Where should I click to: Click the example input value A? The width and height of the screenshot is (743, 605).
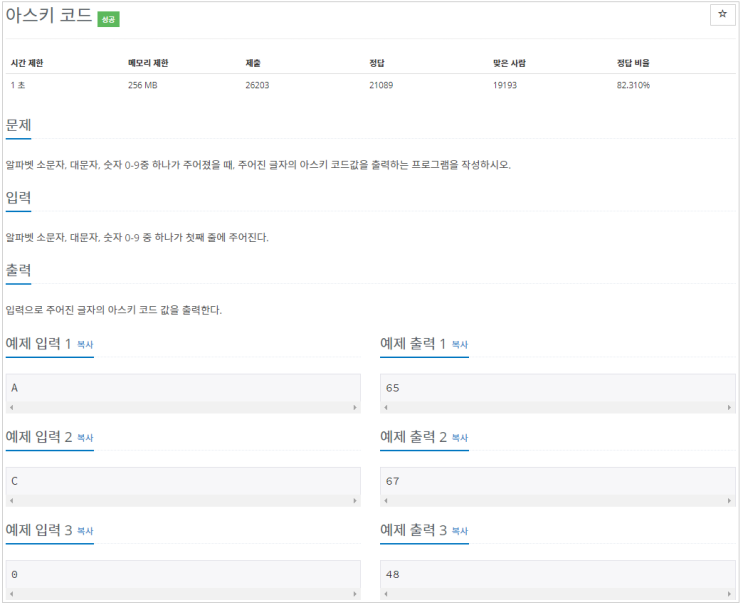14,388
